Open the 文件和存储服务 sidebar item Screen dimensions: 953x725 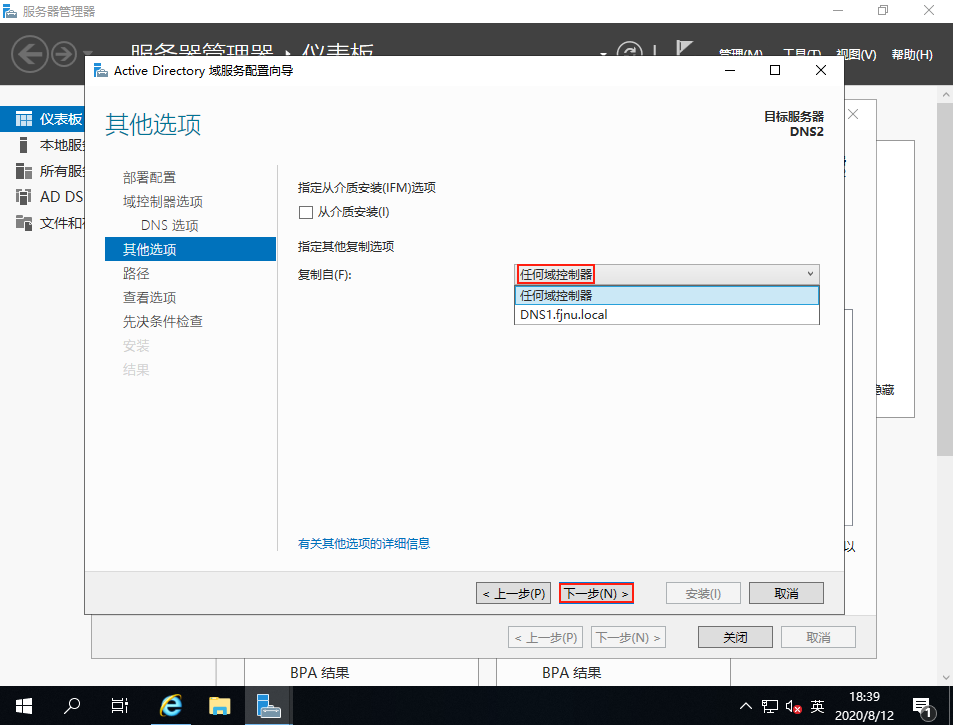tap(43, 223)
